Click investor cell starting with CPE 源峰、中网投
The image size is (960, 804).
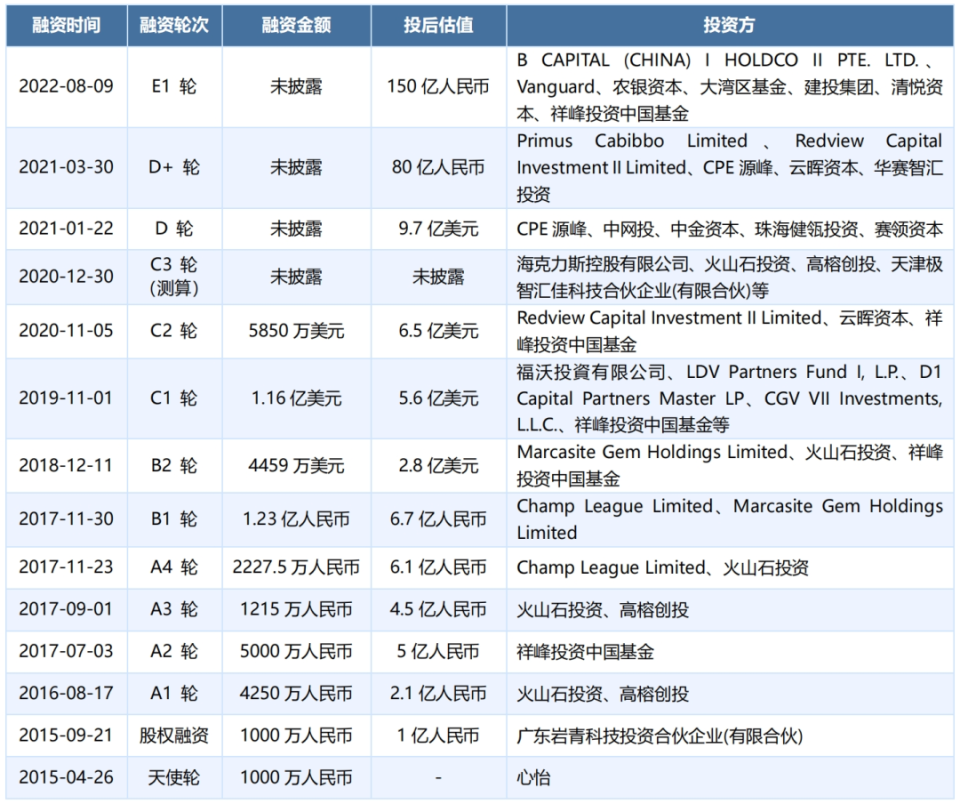730,229
